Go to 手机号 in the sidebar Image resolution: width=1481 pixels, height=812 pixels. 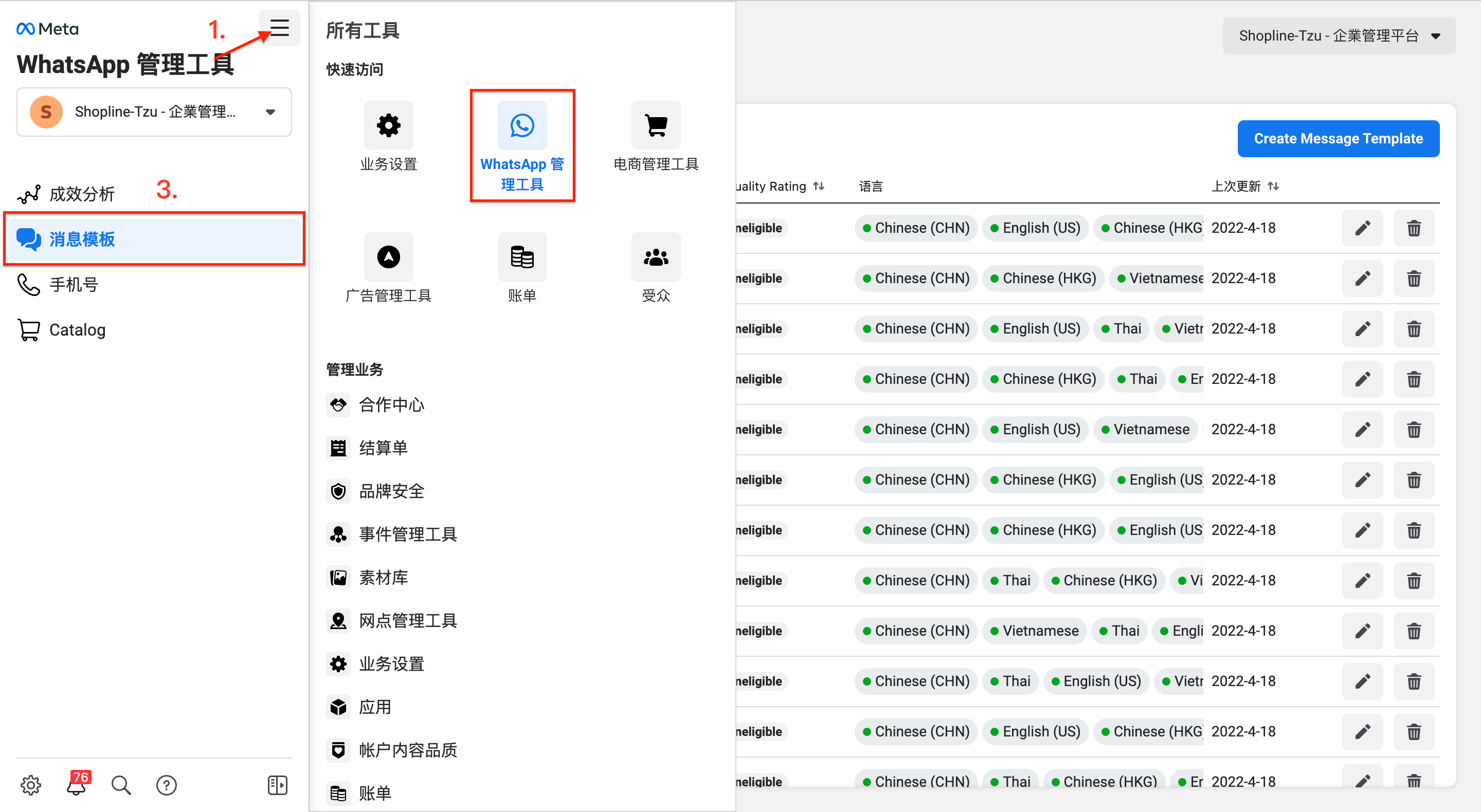[x=74, y=284]
